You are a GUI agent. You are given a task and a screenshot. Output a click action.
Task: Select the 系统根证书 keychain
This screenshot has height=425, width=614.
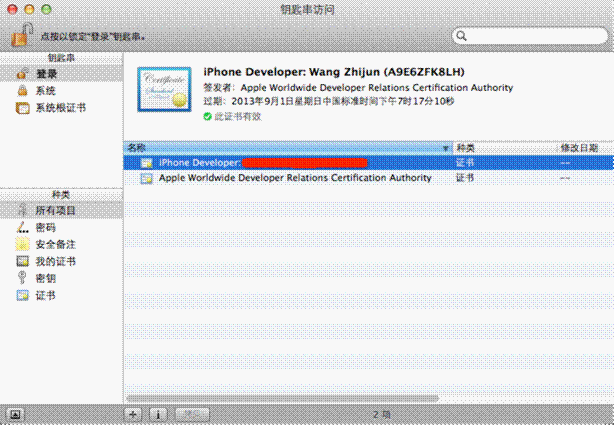tap(61, 108)
